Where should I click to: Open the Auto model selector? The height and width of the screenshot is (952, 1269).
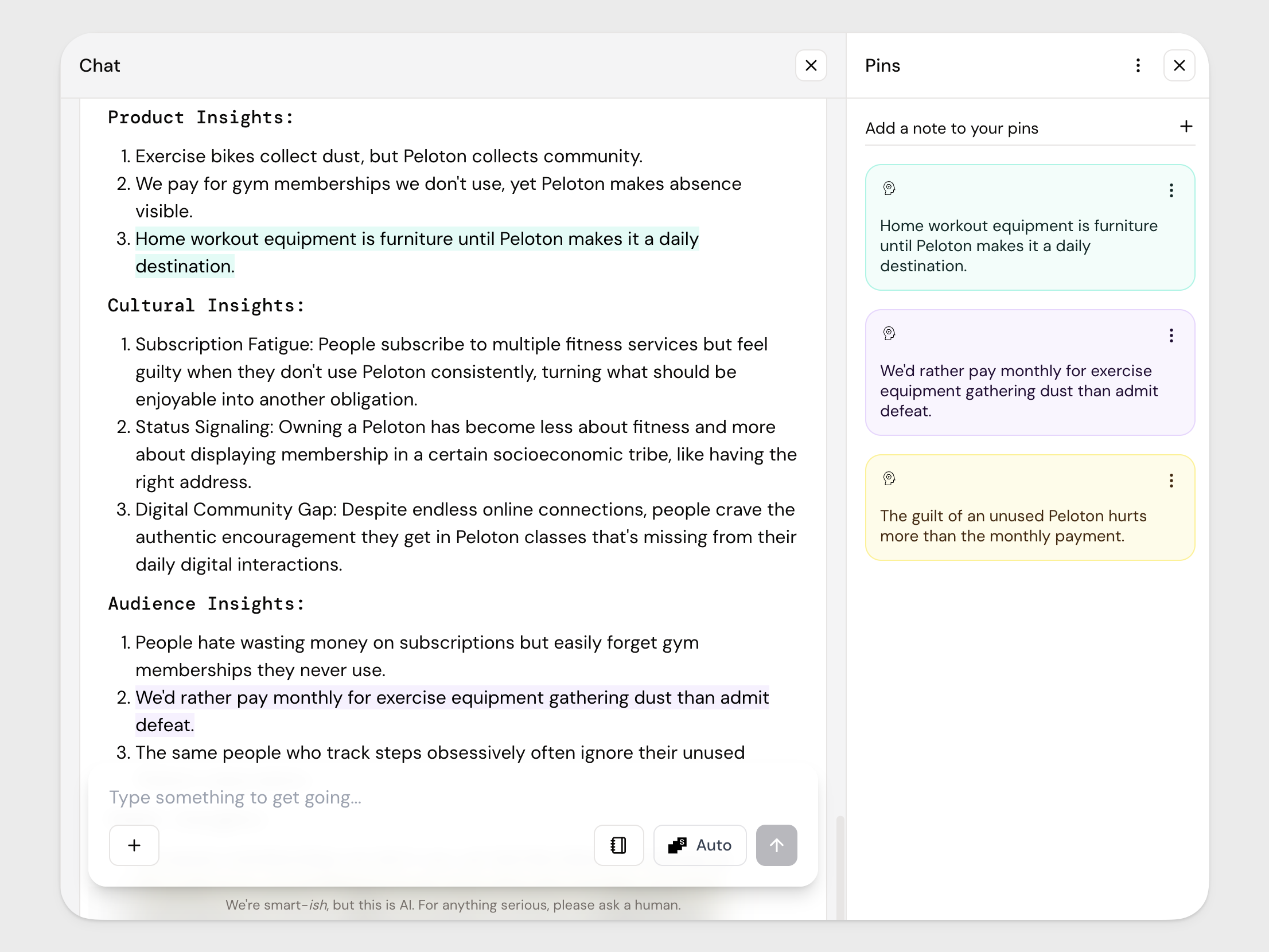[700, 845]
